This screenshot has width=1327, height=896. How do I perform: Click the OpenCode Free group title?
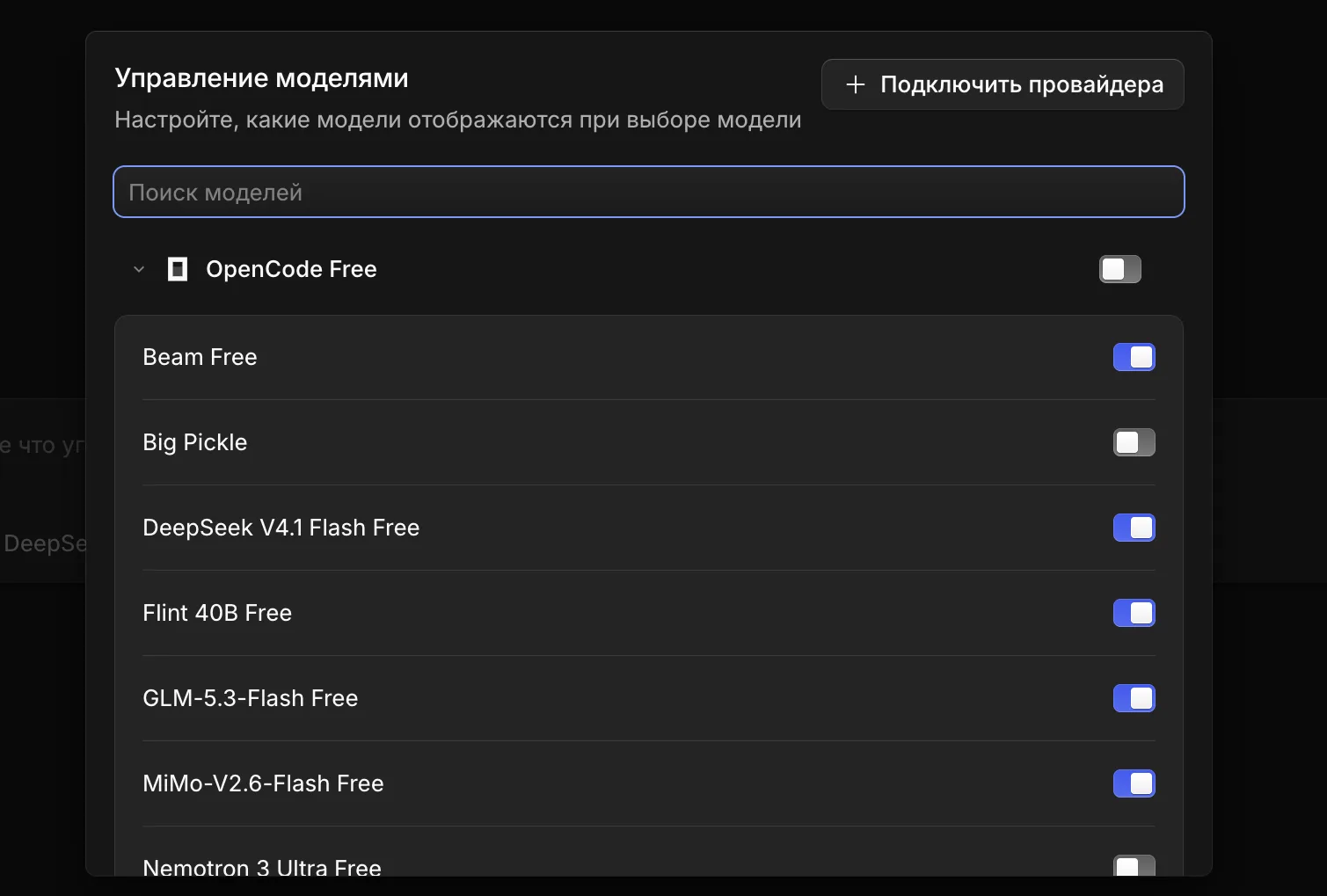pyautogui.click(x=291, y=269)
